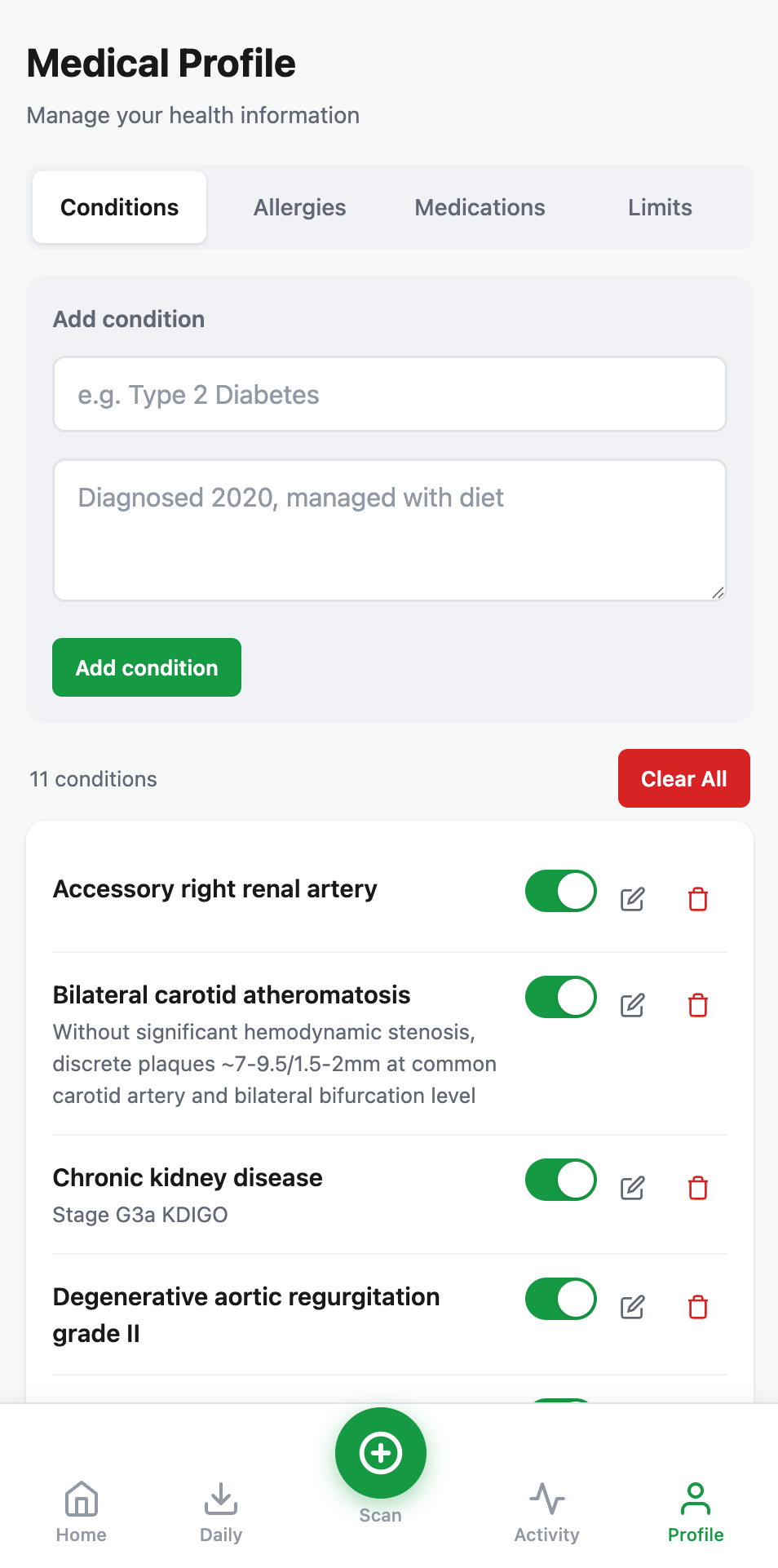The width and height of the screenshot is (778, 1568).
Task: Switch to the Allergies tab
Action: 299,207
